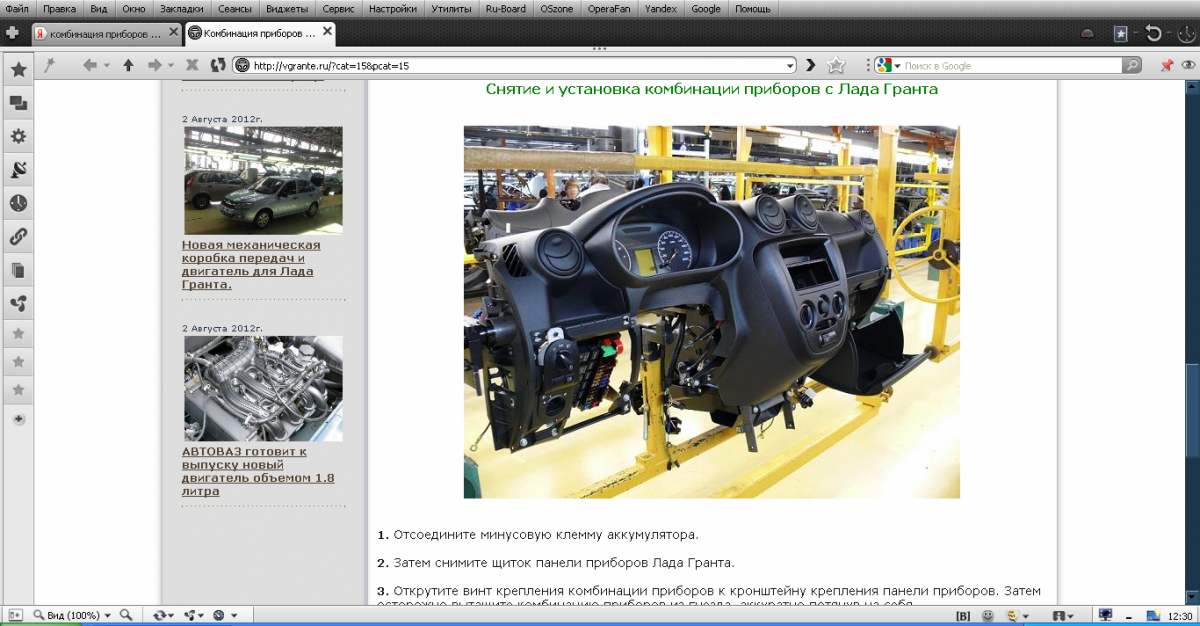Click the network monitor tray icon

point(1107,615)
